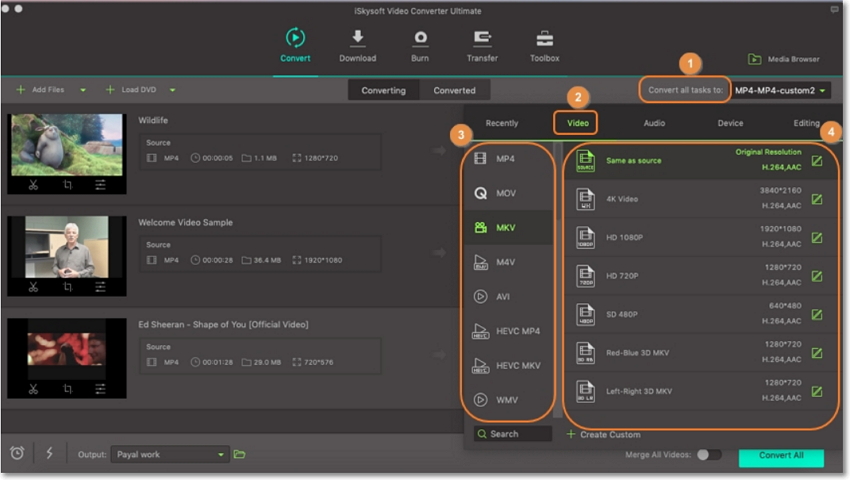Screen dimensions: 850x480
Task: Open the Toolbox icon
Action: (x=544, y=39)
